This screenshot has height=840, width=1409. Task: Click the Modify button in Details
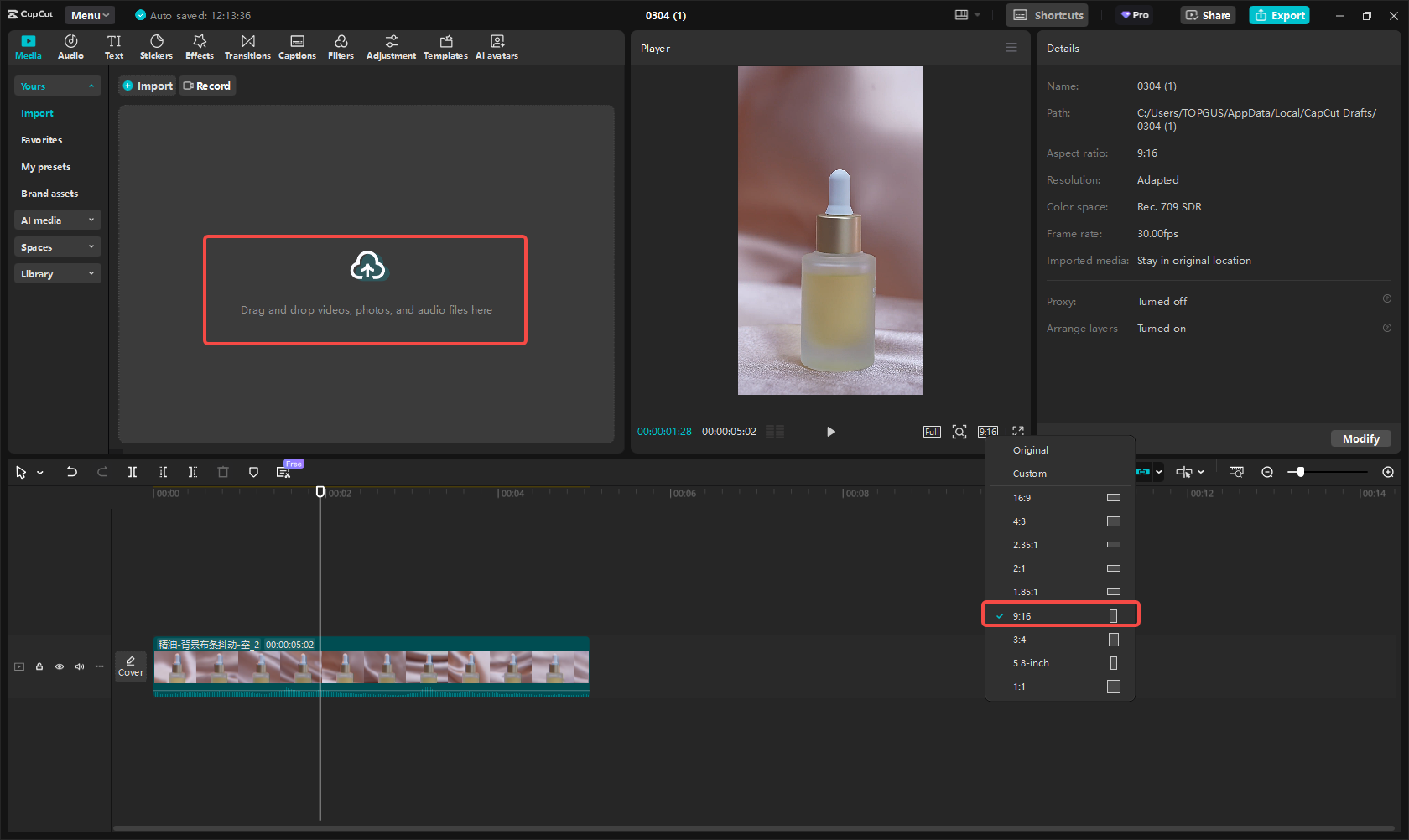click(1360, 438)
